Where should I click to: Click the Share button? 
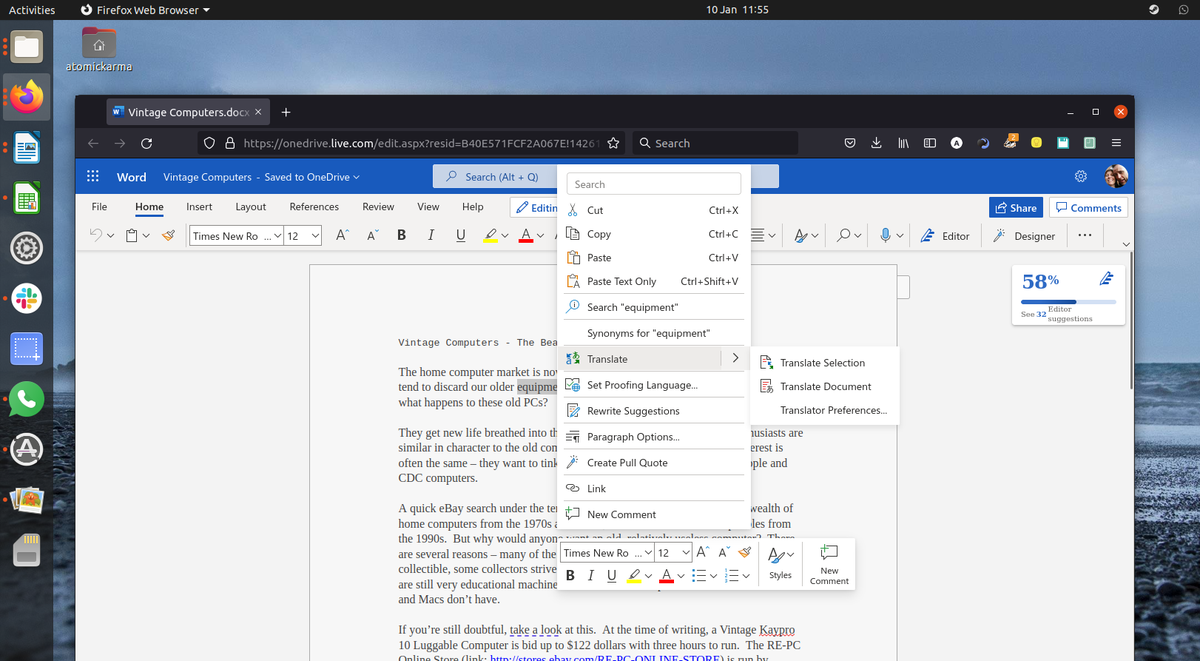[1015, 207]
